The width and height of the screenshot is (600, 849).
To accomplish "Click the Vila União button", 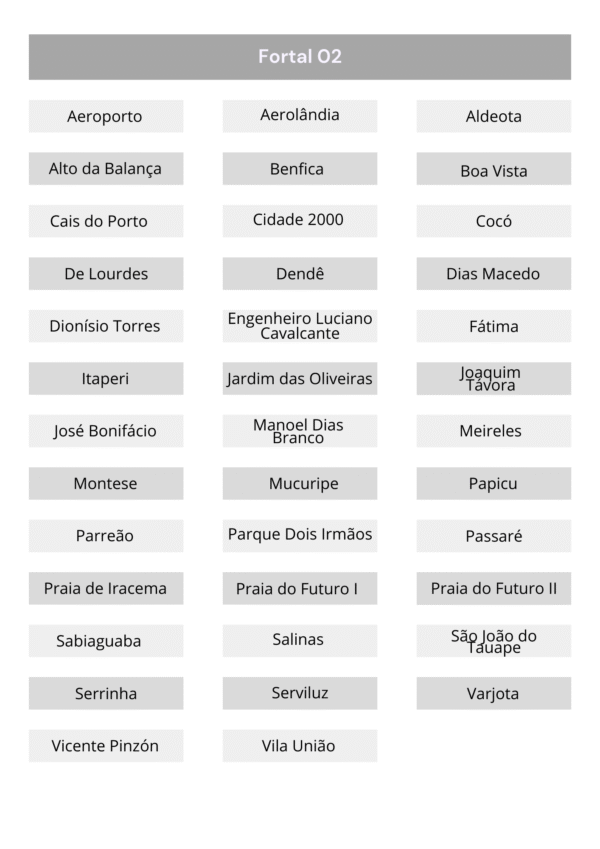I will pos(299,746).
